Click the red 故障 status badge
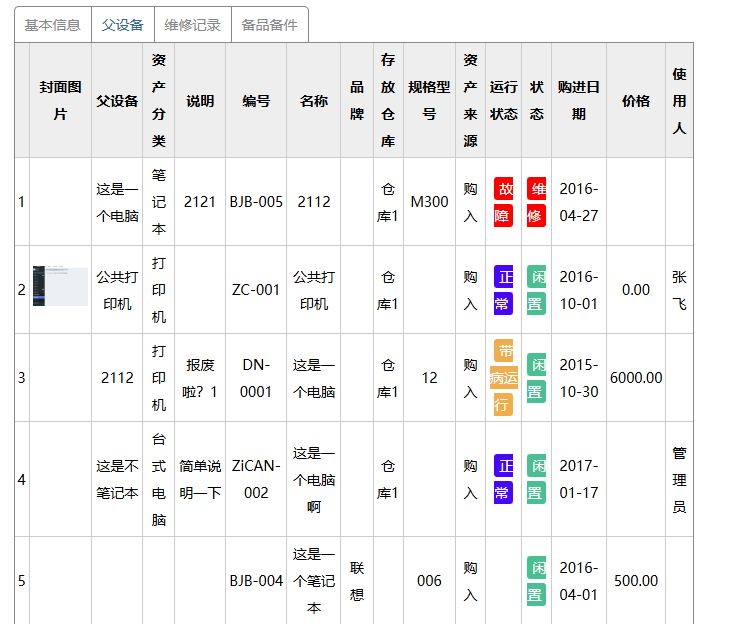731x624 pixels. point(504,202)
